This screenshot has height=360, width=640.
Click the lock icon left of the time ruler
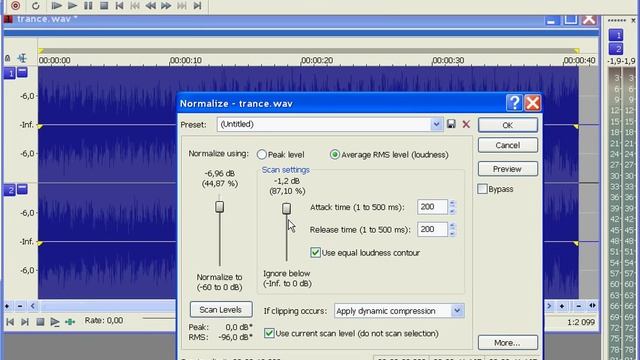(x=7, y=58)
